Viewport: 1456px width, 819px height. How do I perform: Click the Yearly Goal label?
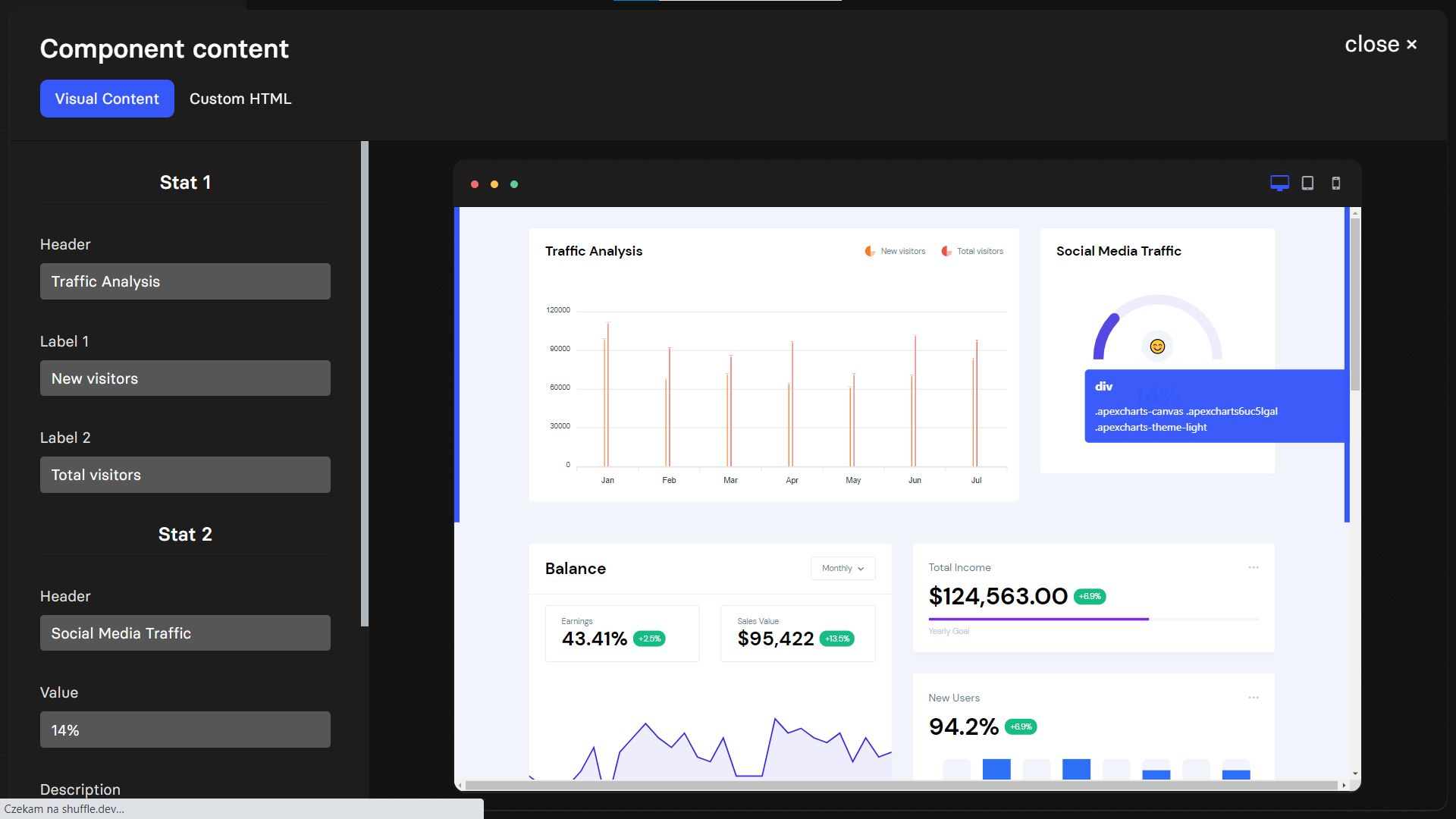coord(949,631)
